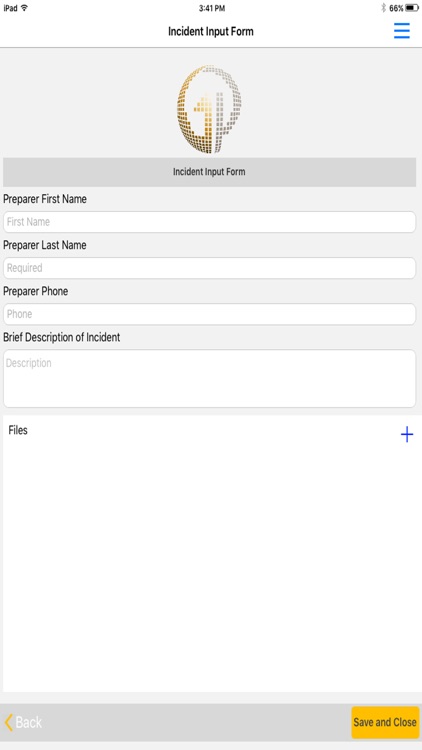422x750 pixels.
Task: Tap the Bluetooth icon in status bar
Action: (383, 8)
